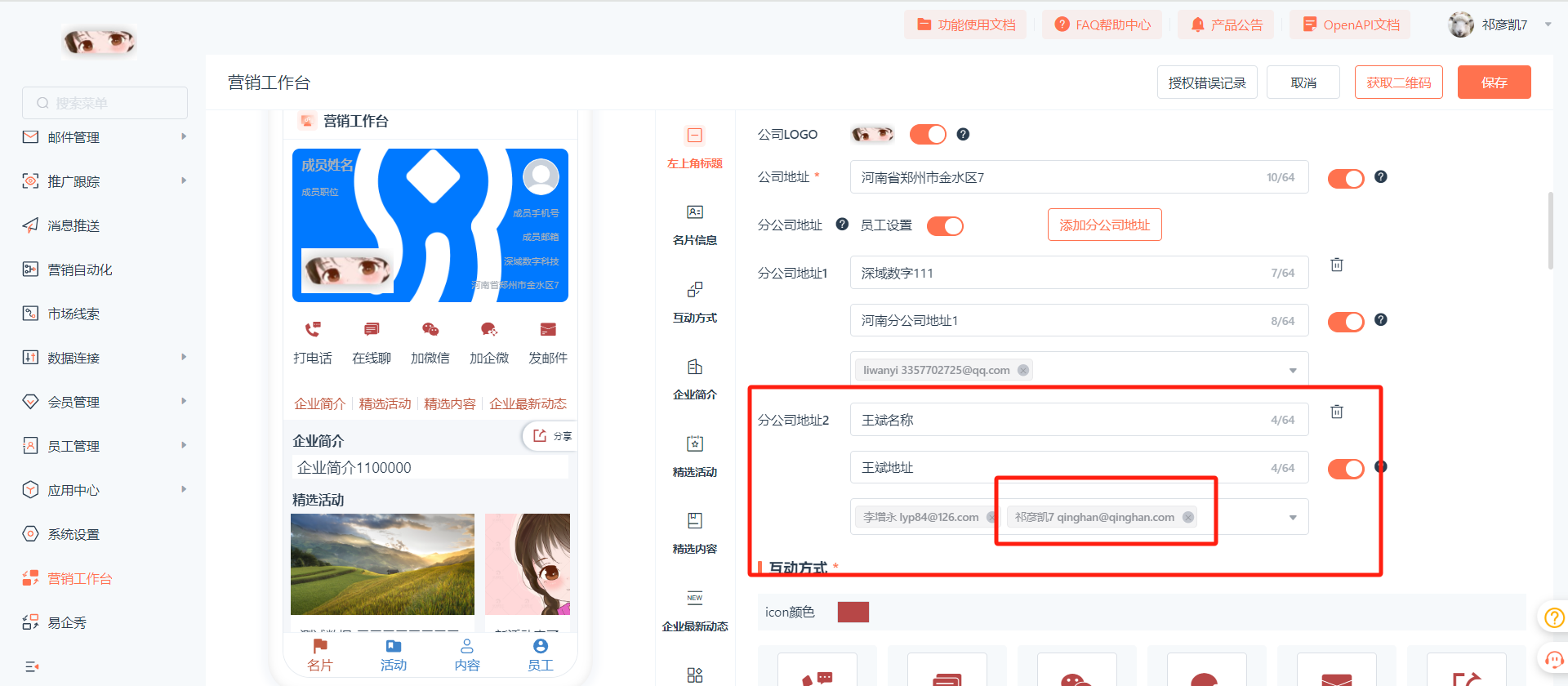Open orange help question-mark floating button

point(1554,618)
